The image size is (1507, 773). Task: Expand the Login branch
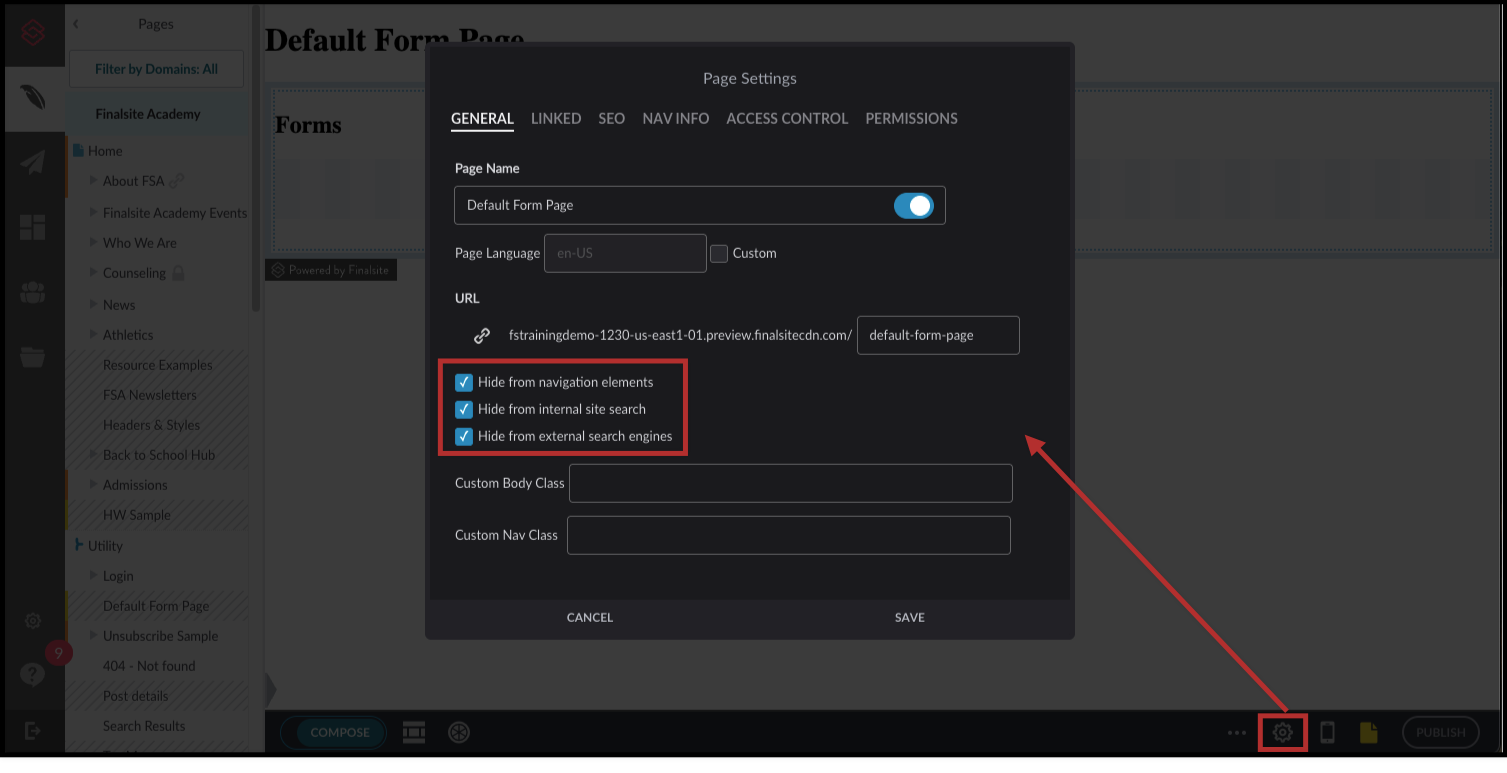tap(93, 575)
